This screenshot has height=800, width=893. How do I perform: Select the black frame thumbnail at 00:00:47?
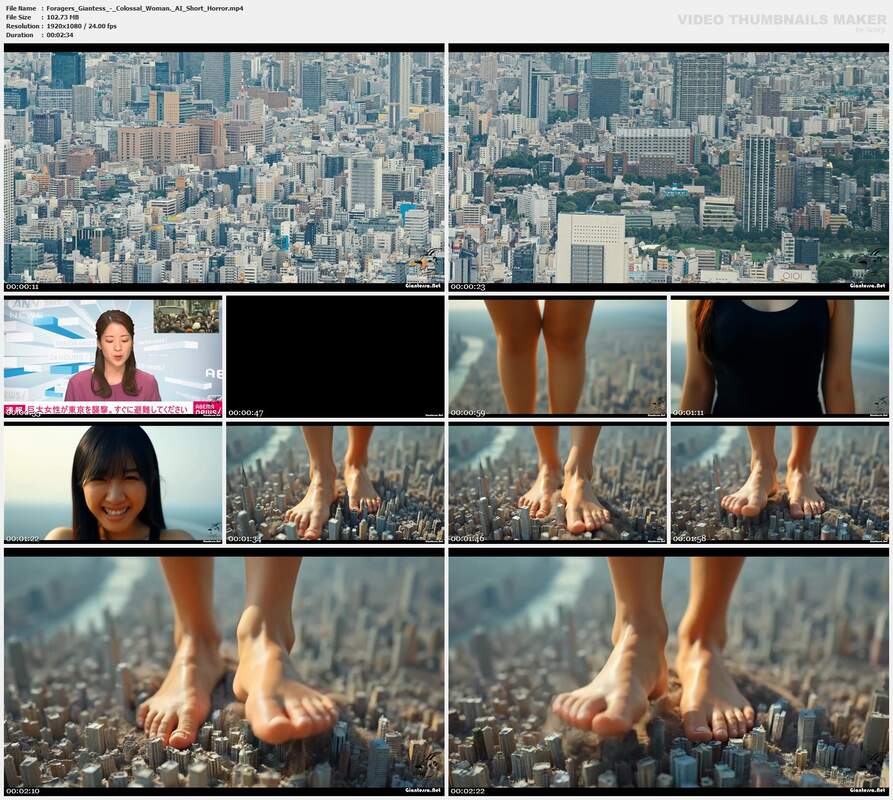[x=335, y=356]
